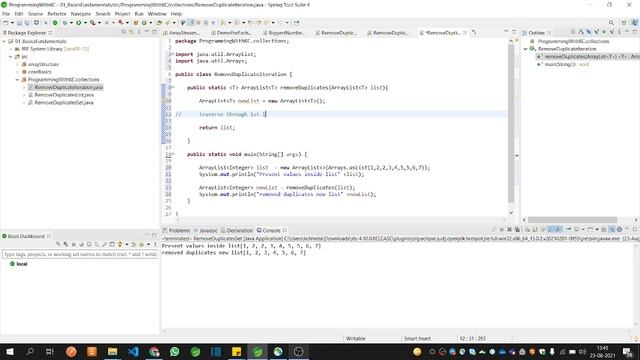Screen dimensions: 640x360
Task: Toggle Link with Editor in Package Explorer
Action: click(131, 32)
